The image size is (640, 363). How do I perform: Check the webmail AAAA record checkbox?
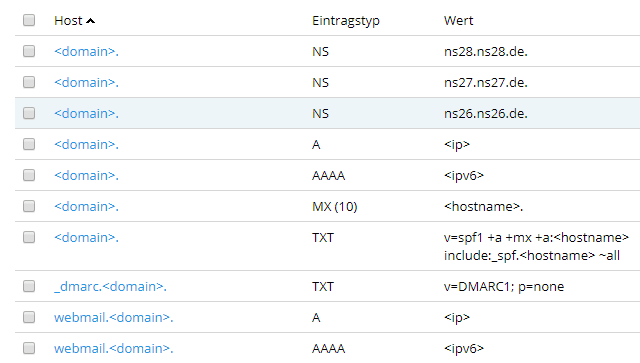tap(29, 348)
